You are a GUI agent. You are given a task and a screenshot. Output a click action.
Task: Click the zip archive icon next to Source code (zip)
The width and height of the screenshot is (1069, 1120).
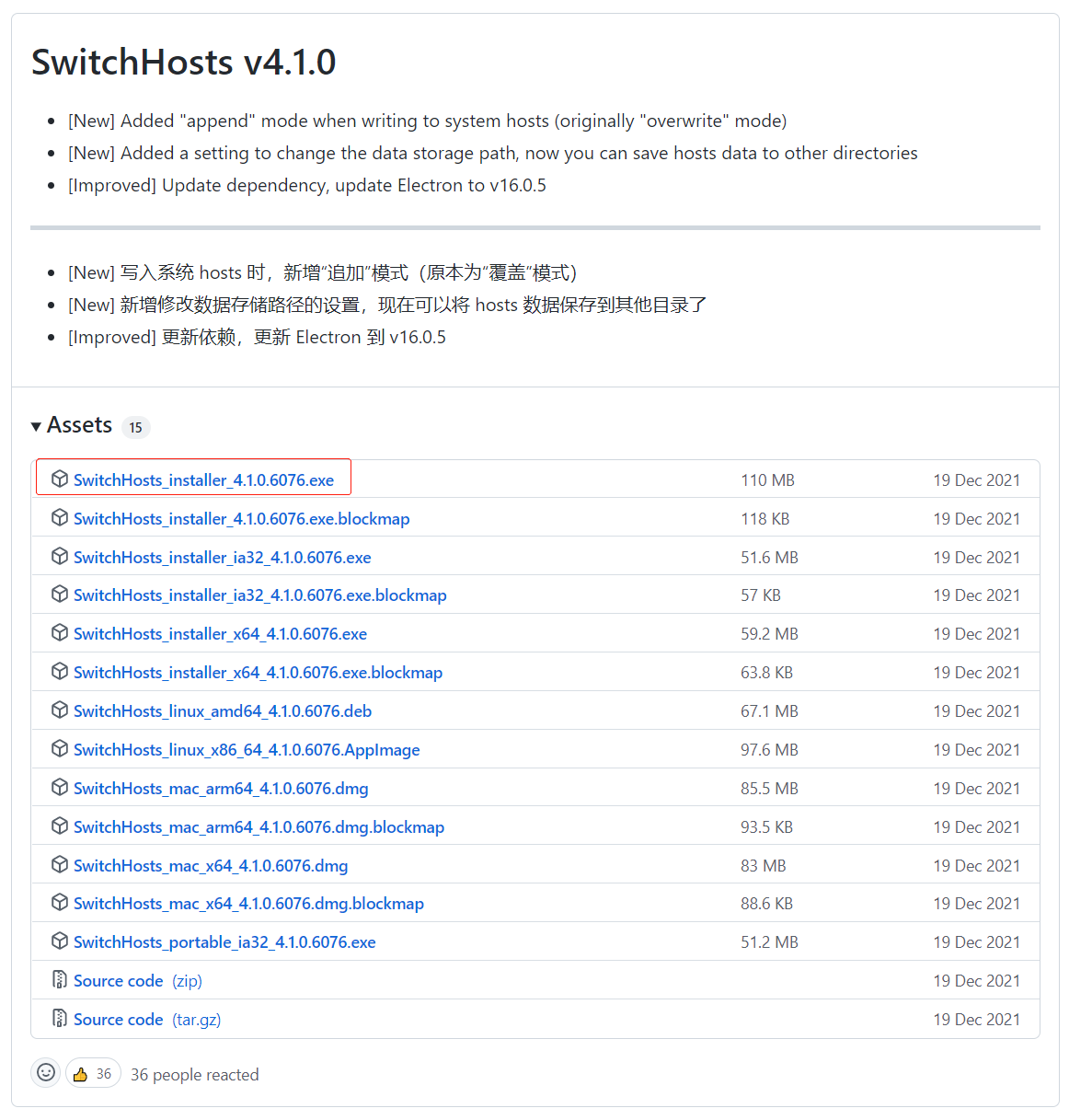(x=58, y=979)
